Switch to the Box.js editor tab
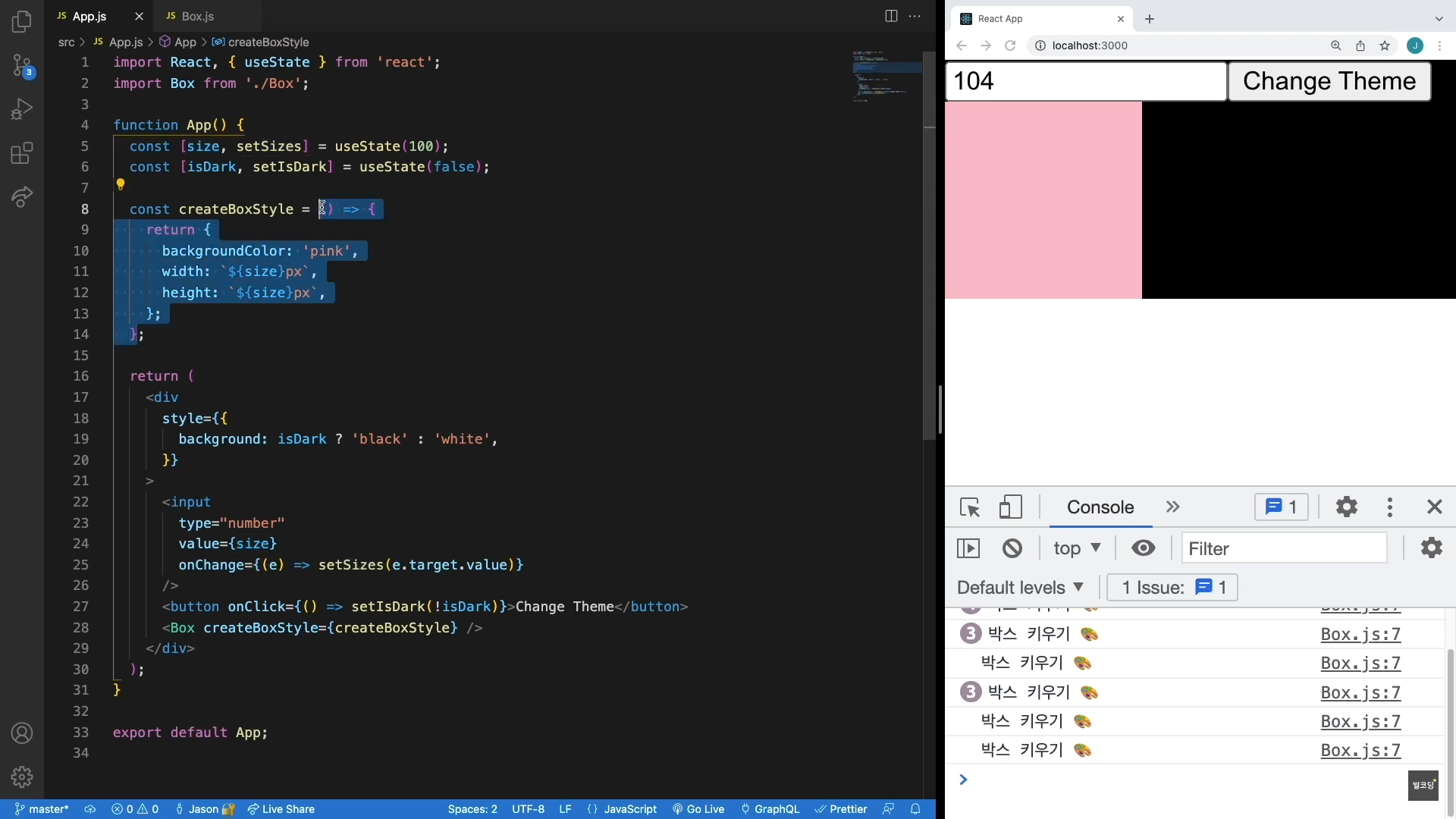This screenshot has width=1456, height=819. 198,16
